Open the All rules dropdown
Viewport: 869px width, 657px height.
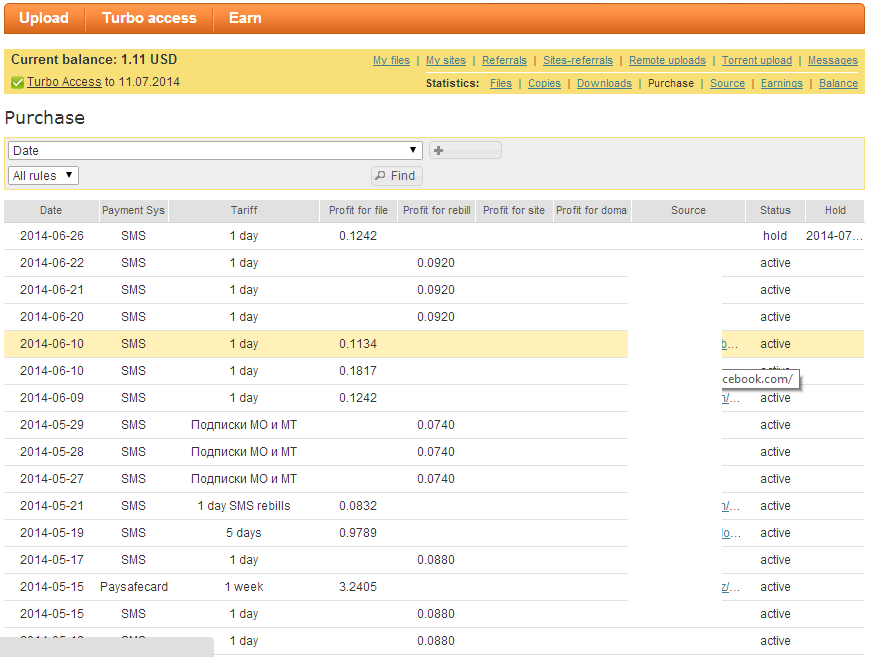click(x=43, y=175)
